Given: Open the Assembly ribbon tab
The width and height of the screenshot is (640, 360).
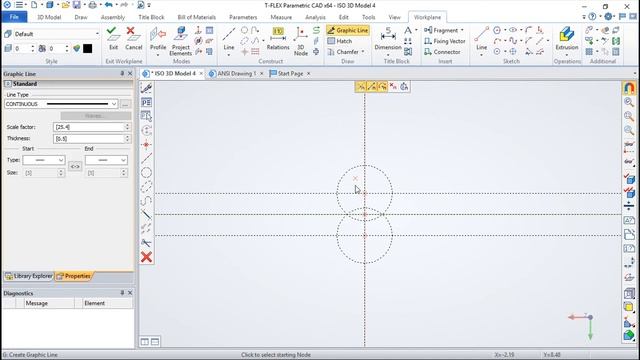Looking at the screenshot, I should pyautogui.click(x=113, y=17).
